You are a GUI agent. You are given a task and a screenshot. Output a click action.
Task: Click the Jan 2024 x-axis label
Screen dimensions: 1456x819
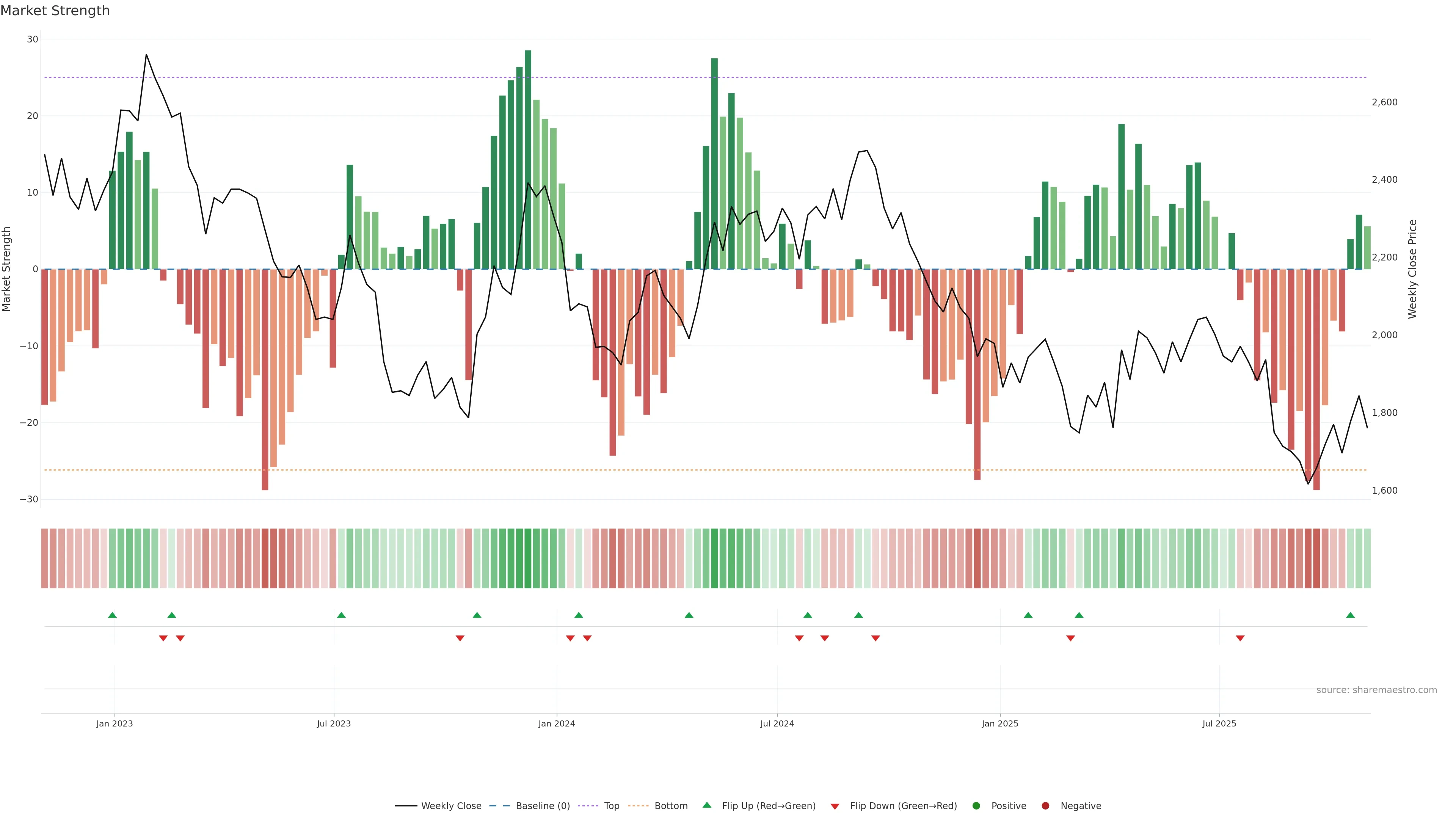pyautogui.click(x=556, y=723)
